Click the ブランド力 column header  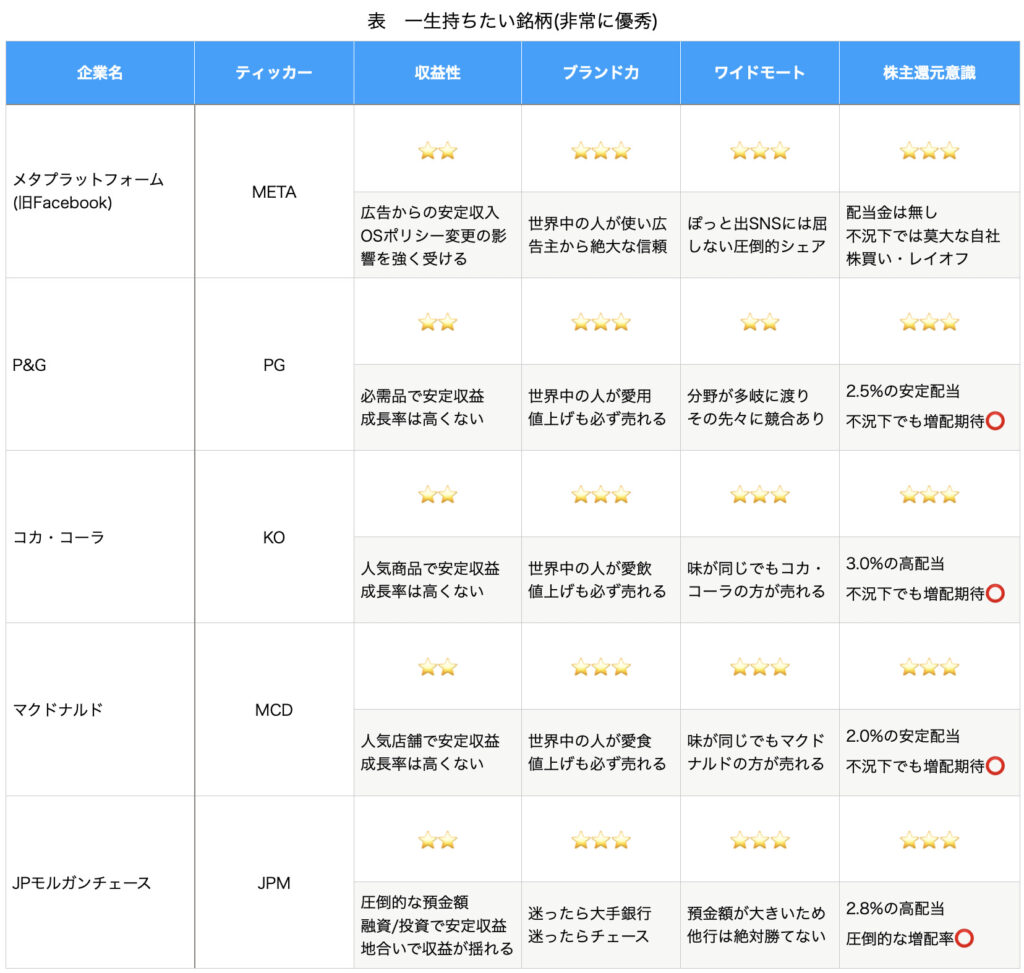(x=601, y=72)
